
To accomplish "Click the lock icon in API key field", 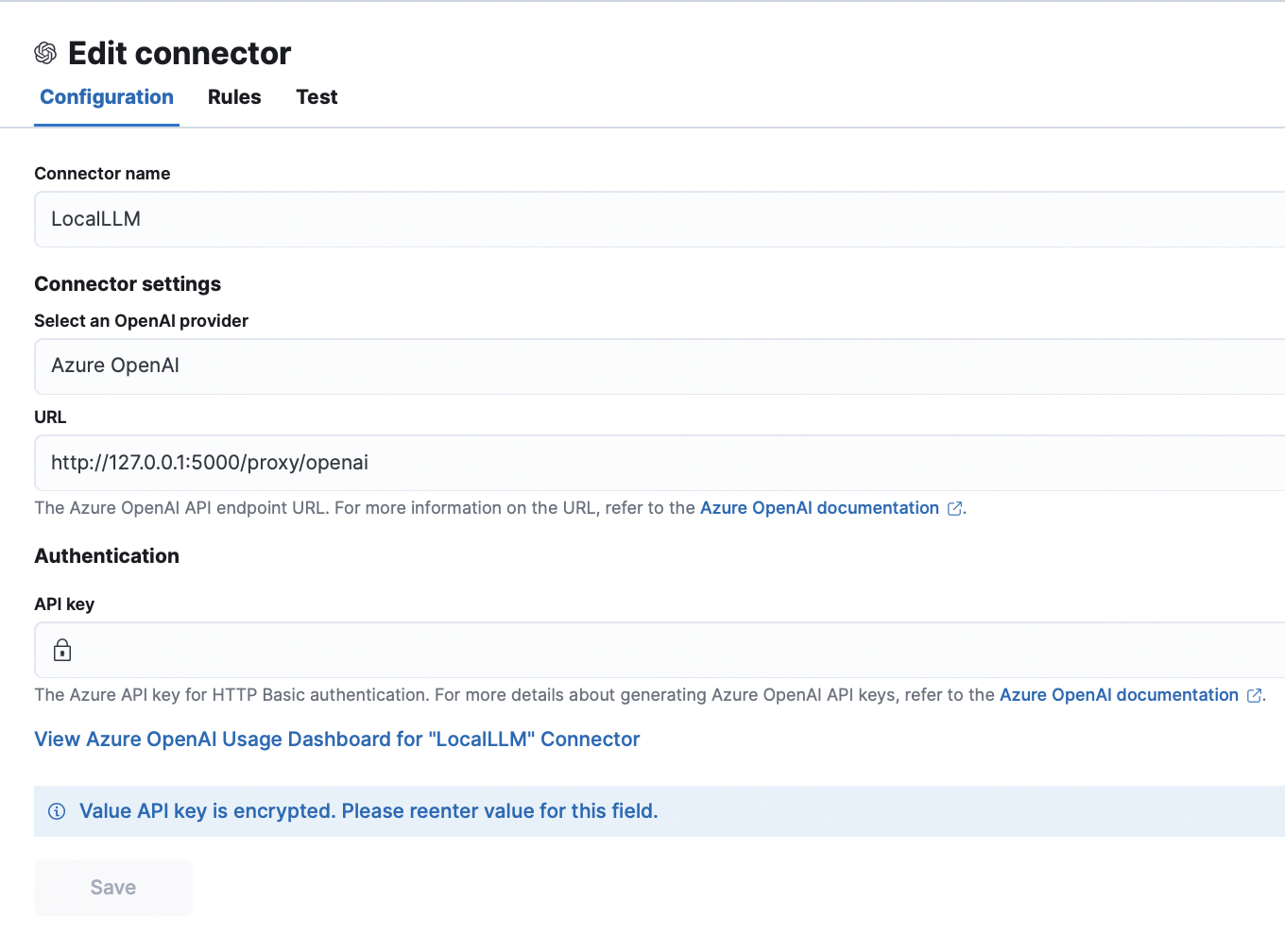I will click(62, 650).
